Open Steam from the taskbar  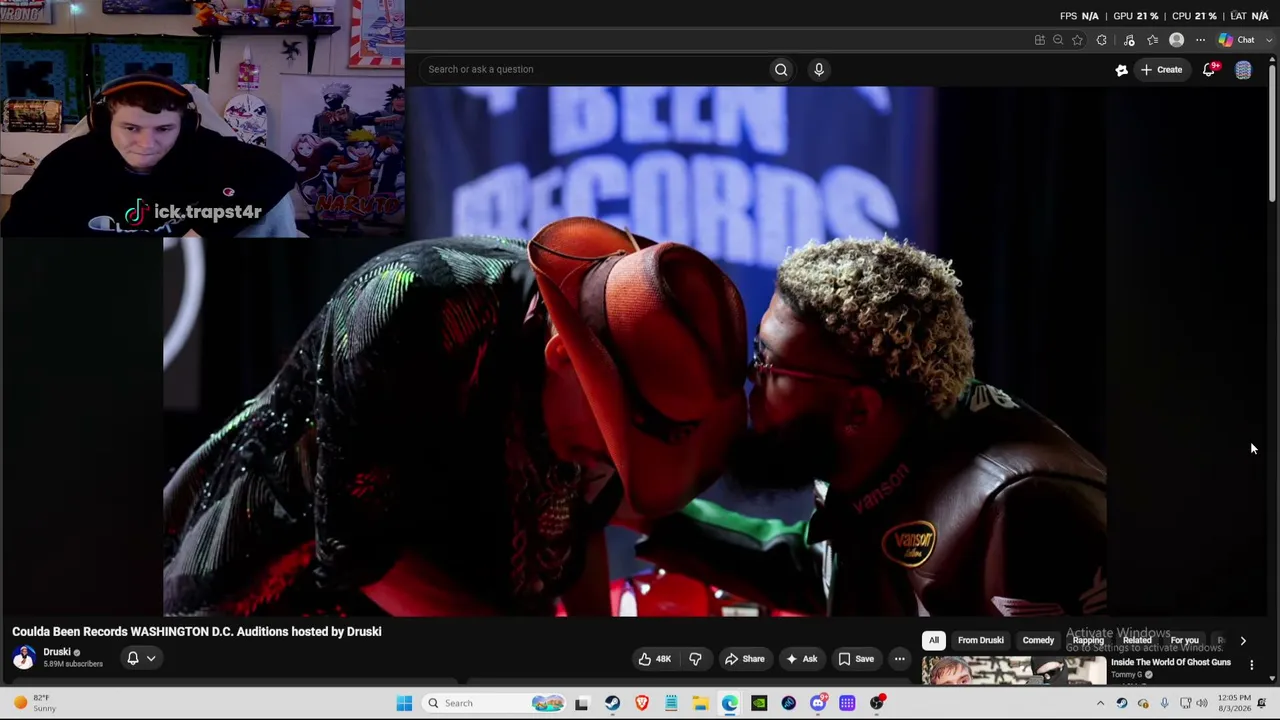612,703
